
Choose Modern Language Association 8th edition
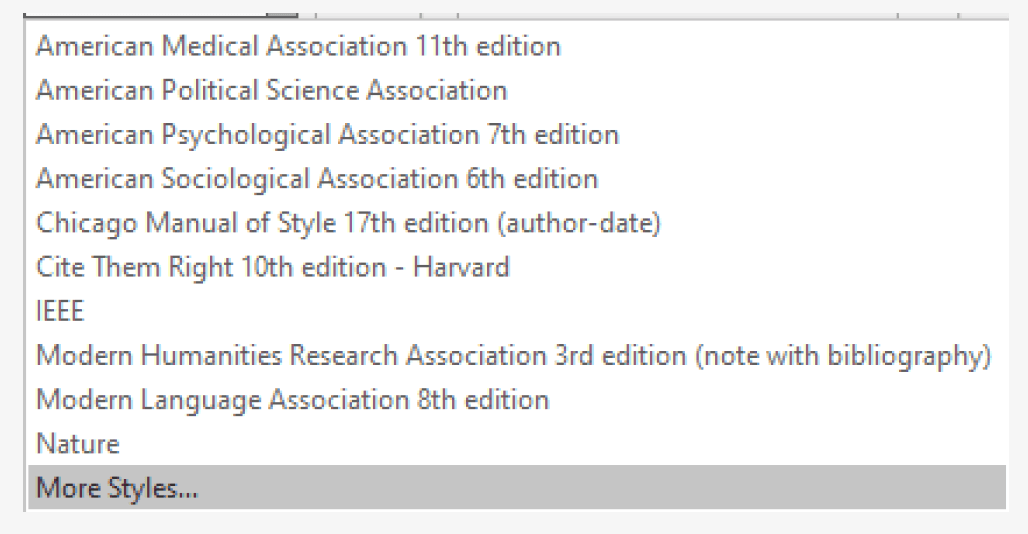(292, 400)
